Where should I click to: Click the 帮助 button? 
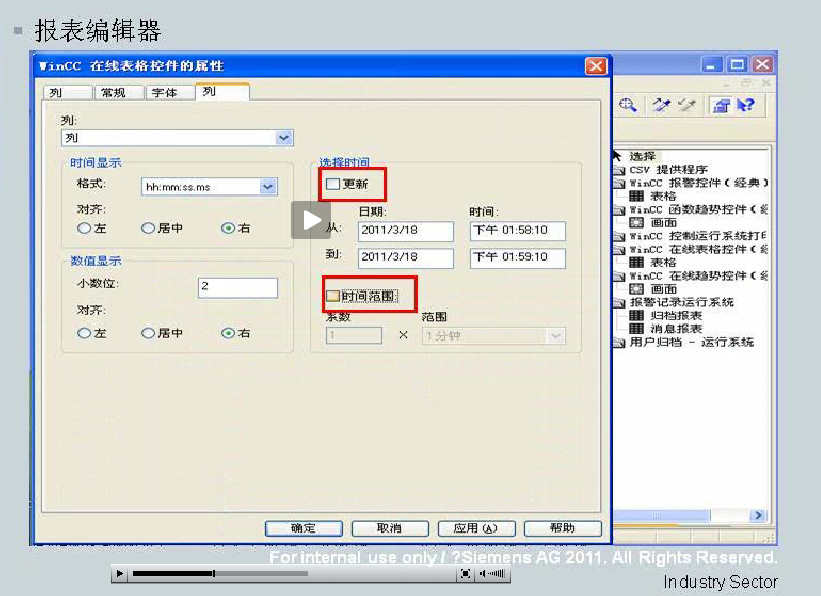(562, 528)
